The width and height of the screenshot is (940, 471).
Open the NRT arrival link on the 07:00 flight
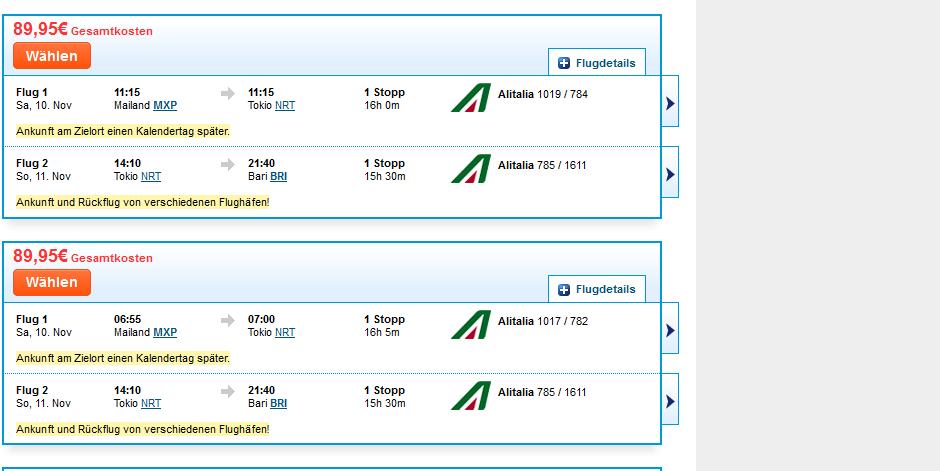tap(285, 333)
